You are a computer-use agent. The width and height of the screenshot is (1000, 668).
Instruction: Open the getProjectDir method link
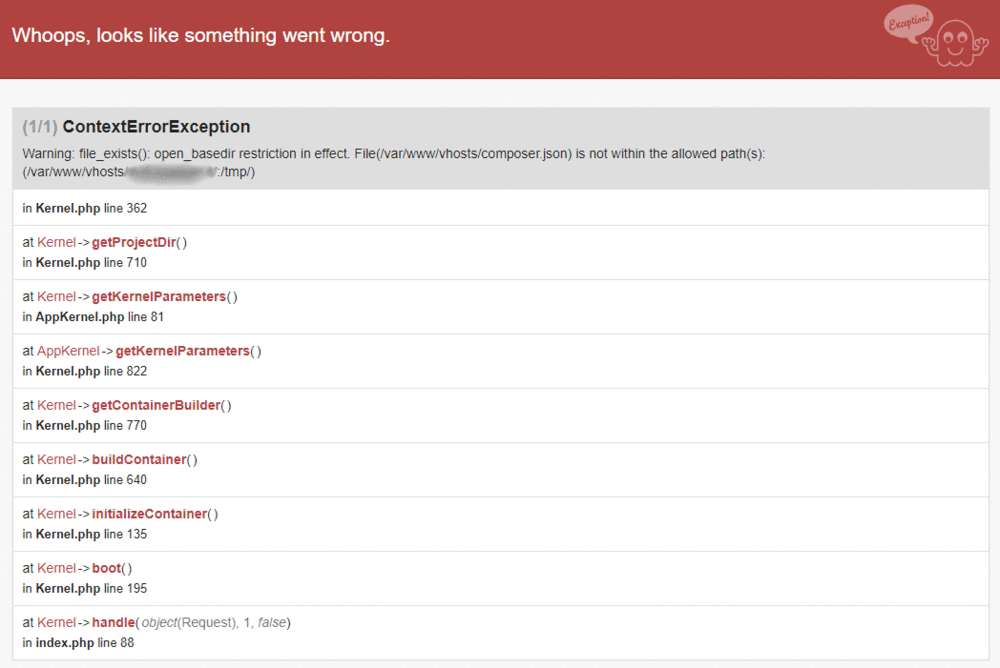[x=134, y=242]
